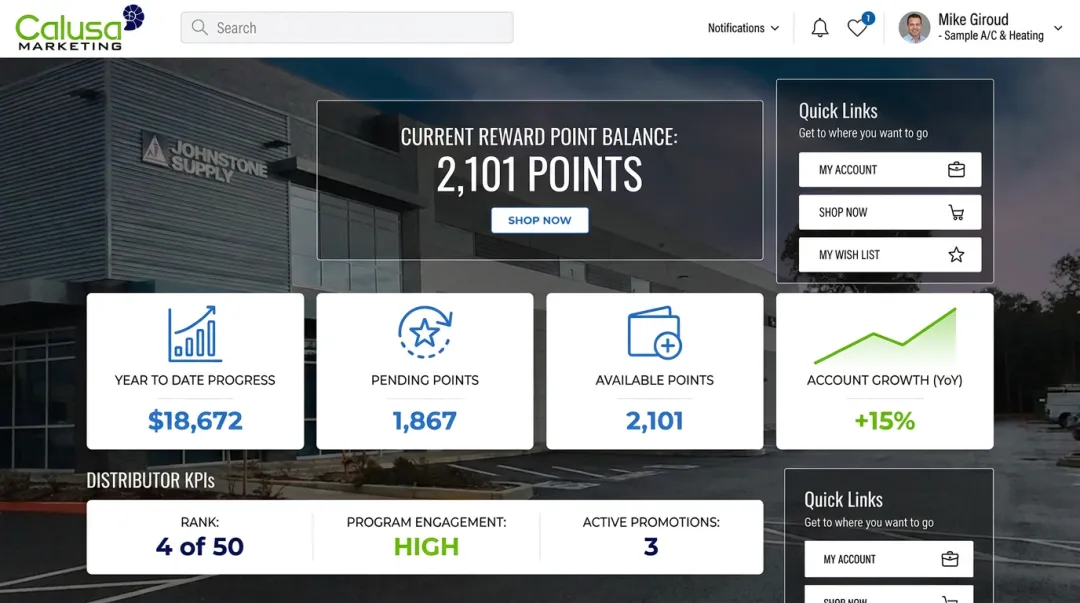Click the cart icon in Quick Links SHOP NOW
Image resolution: width=1080 pixels, height=603 pixels.
coord(956,212)
